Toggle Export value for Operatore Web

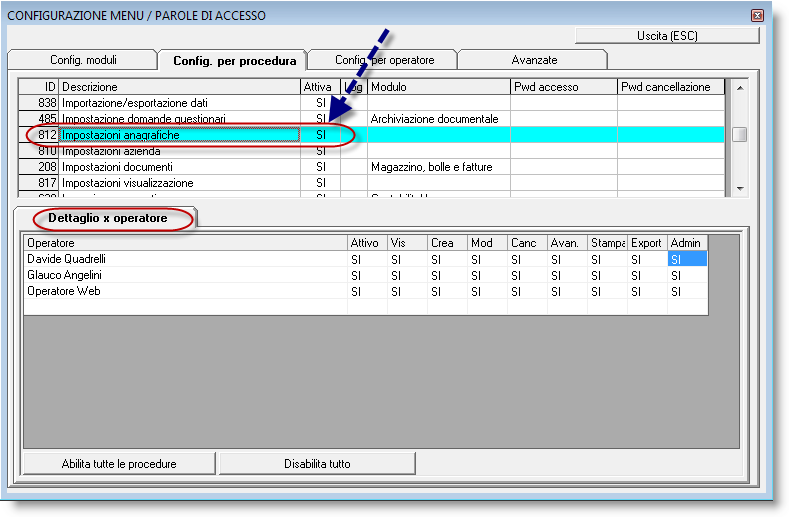648,291
